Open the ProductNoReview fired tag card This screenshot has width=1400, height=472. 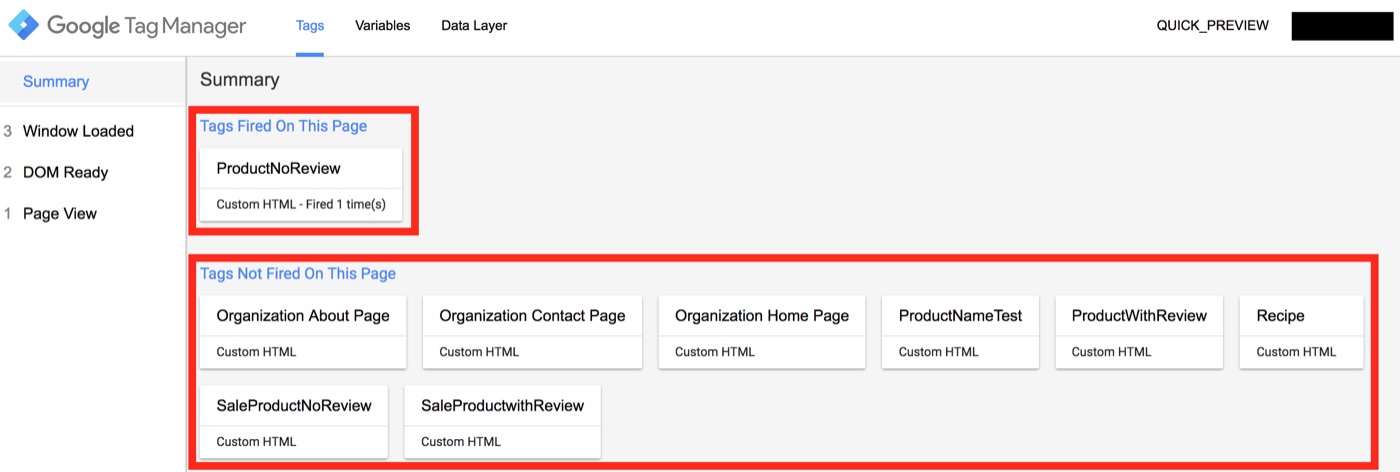[301, 185]
